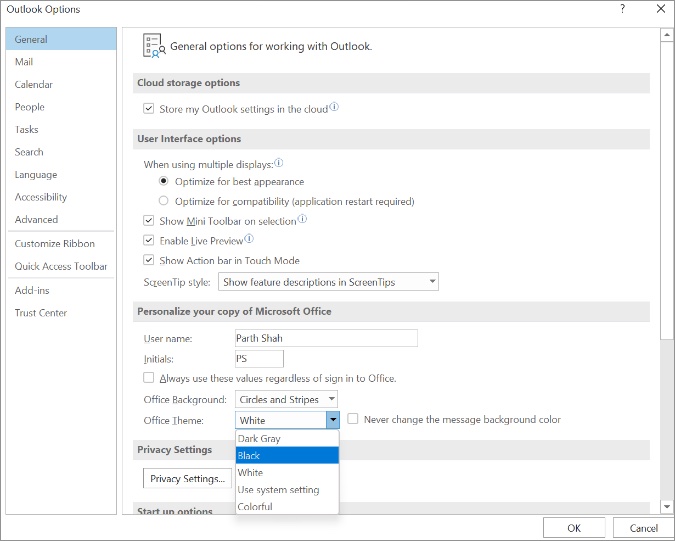The image size is (675, 541).
Task: Choose Use system setting theme
Action: click(287, 490)
